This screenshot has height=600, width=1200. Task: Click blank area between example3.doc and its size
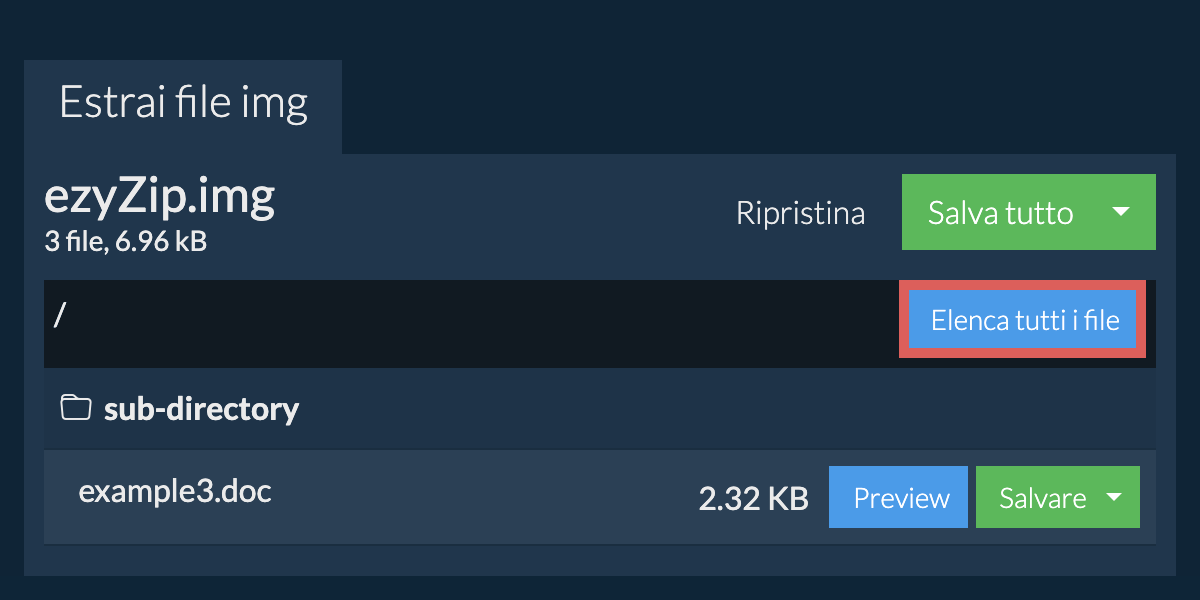point(480,497)
